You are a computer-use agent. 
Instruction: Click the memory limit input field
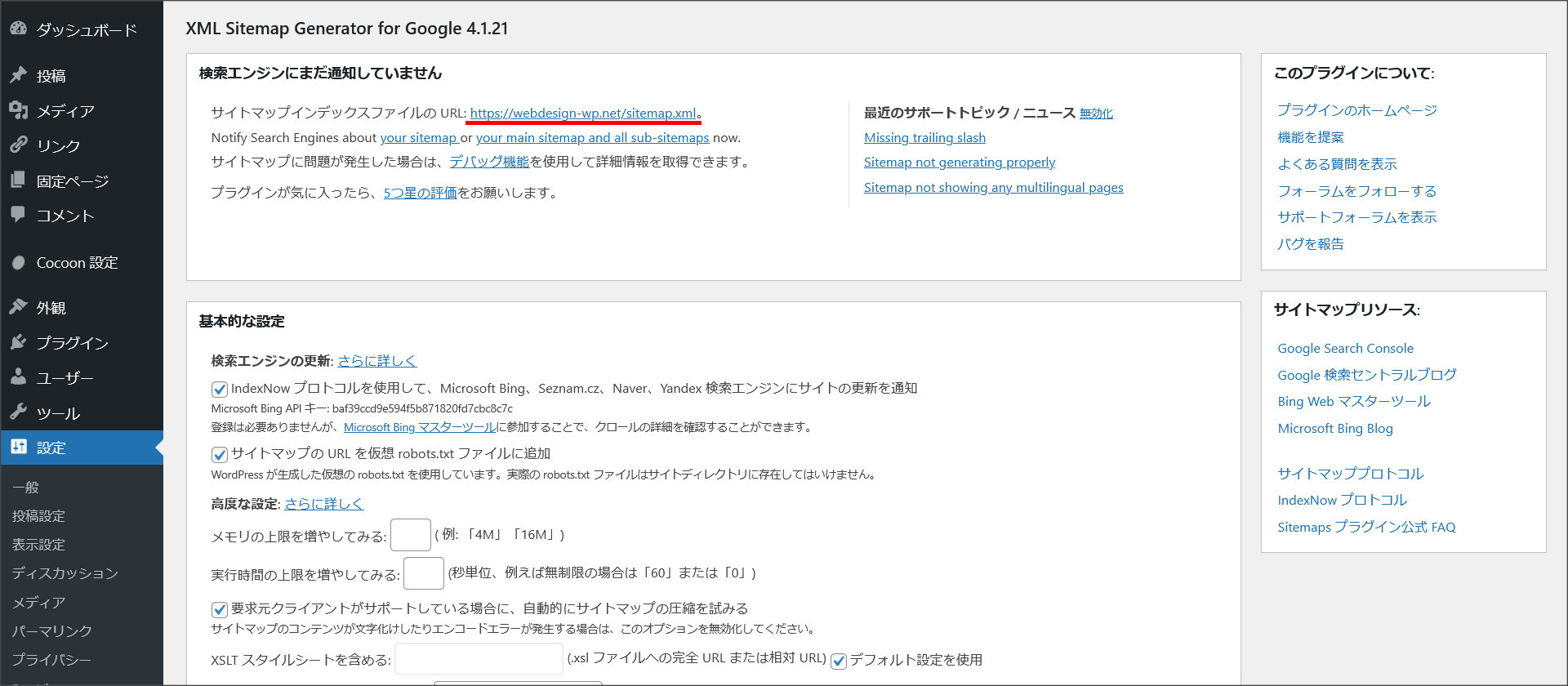point(411,535)
